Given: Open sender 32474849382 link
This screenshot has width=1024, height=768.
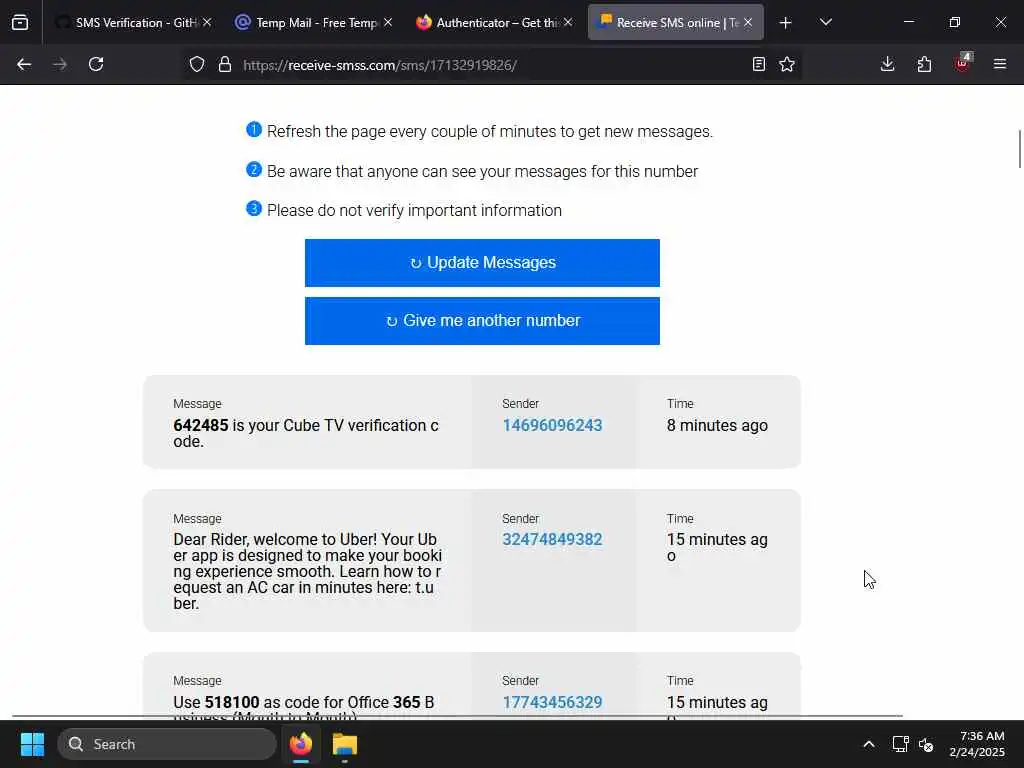Looking at the screenshot, I should tap(552, 540).
